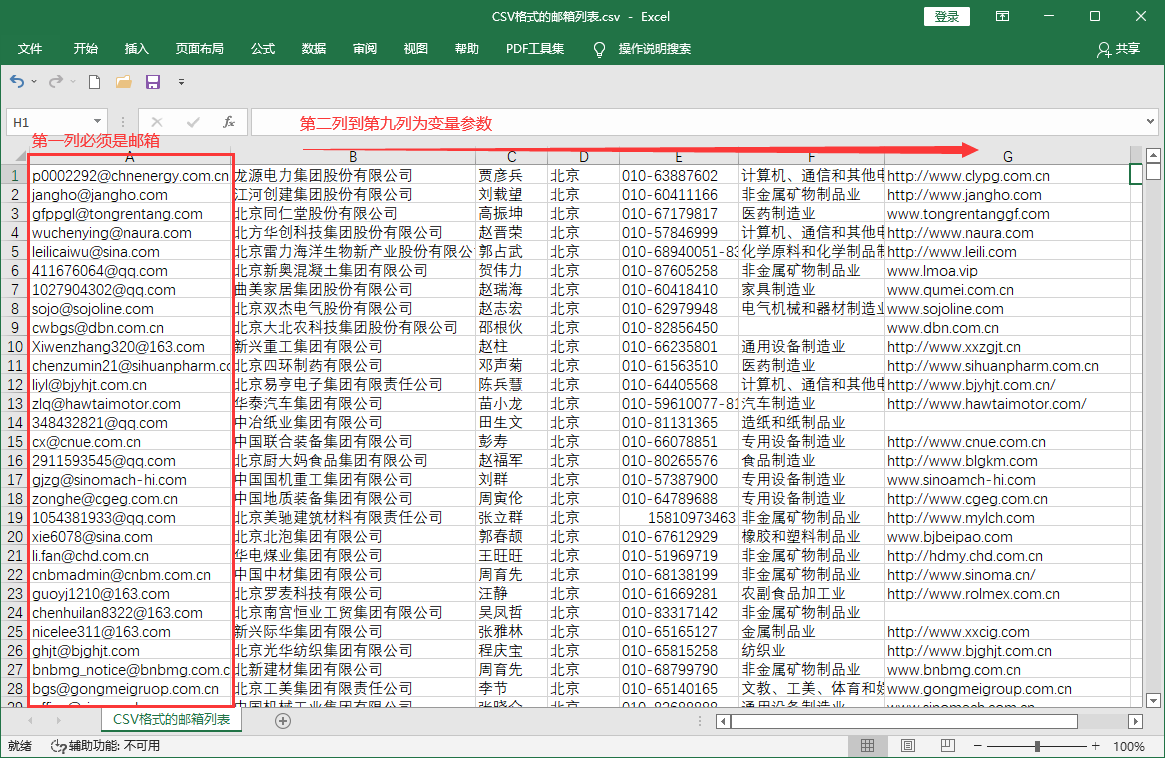Click the horizontal scrollbar thumb

904,721
